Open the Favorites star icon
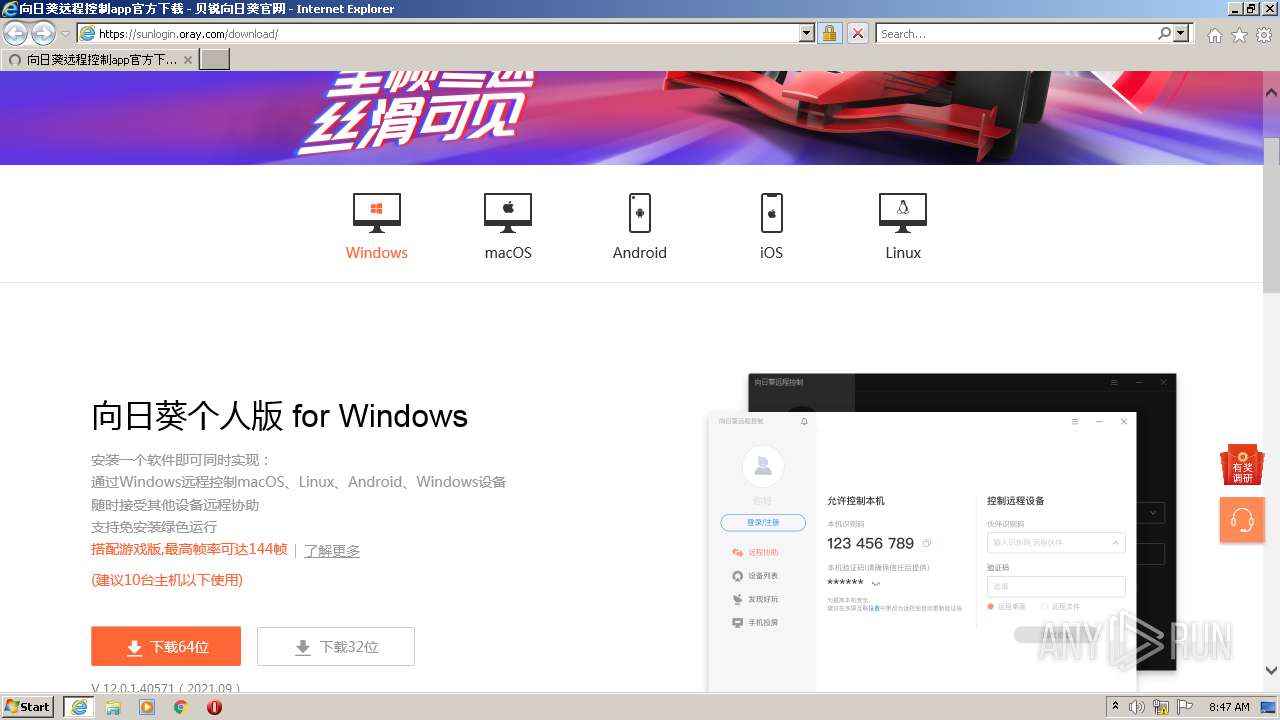Screen dimensions: 1280x720 pyautogui.click(x=1239, y=35)
